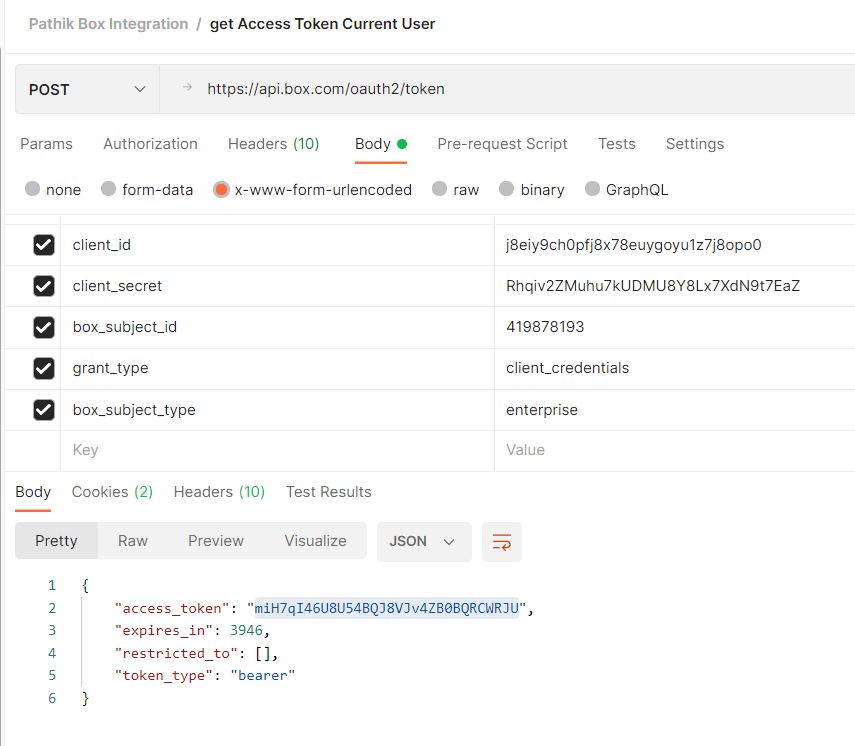This screenshot has height=746, width=855.
Task: Click the box_subject_type key cell
Action: pos(278,410)
